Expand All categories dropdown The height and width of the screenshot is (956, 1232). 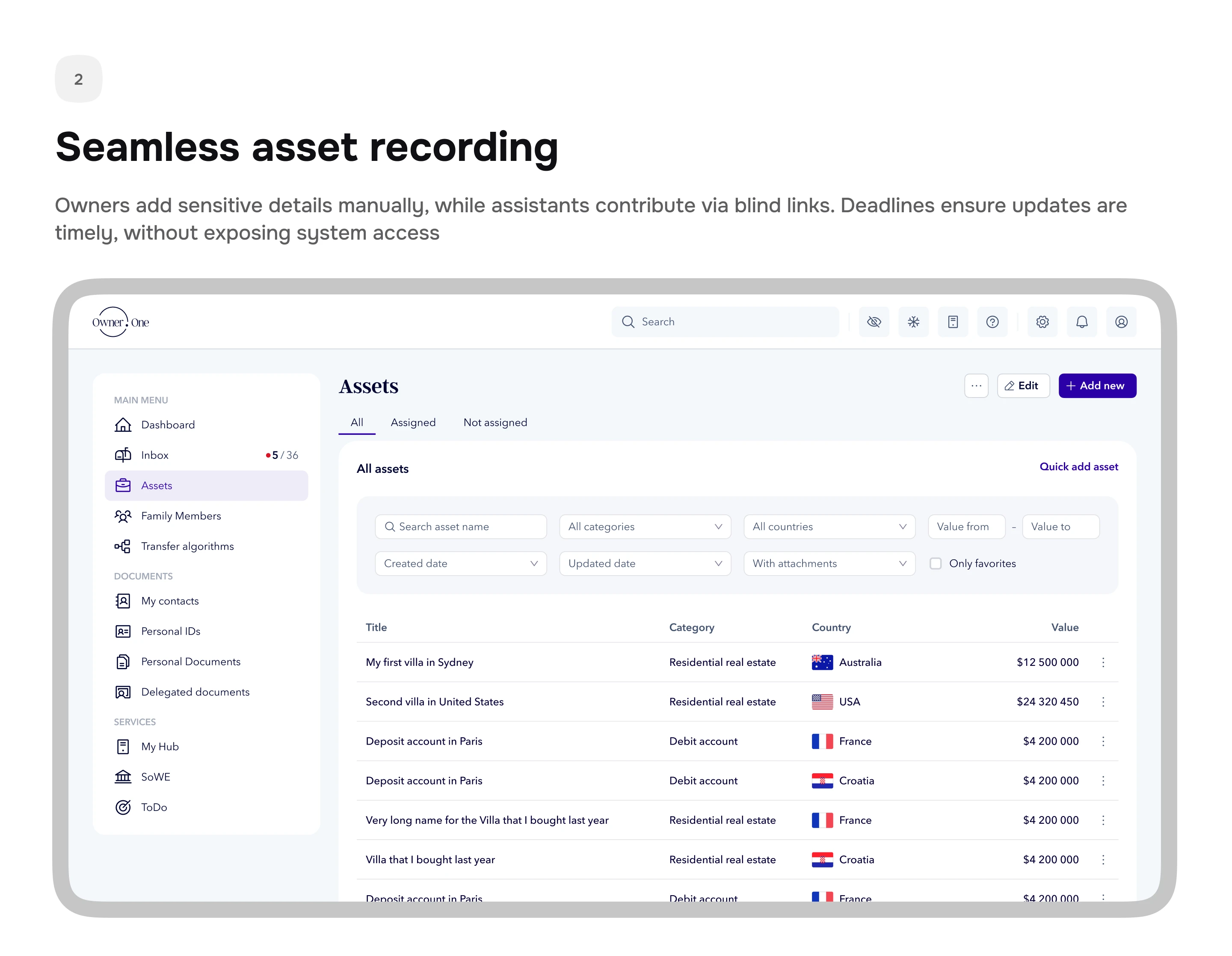pyautogui.click(x=645, y=526)
